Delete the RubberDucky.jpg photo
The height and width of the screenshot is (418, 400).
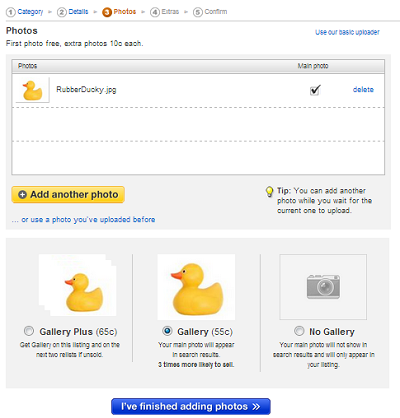click(x=363, y=89)
